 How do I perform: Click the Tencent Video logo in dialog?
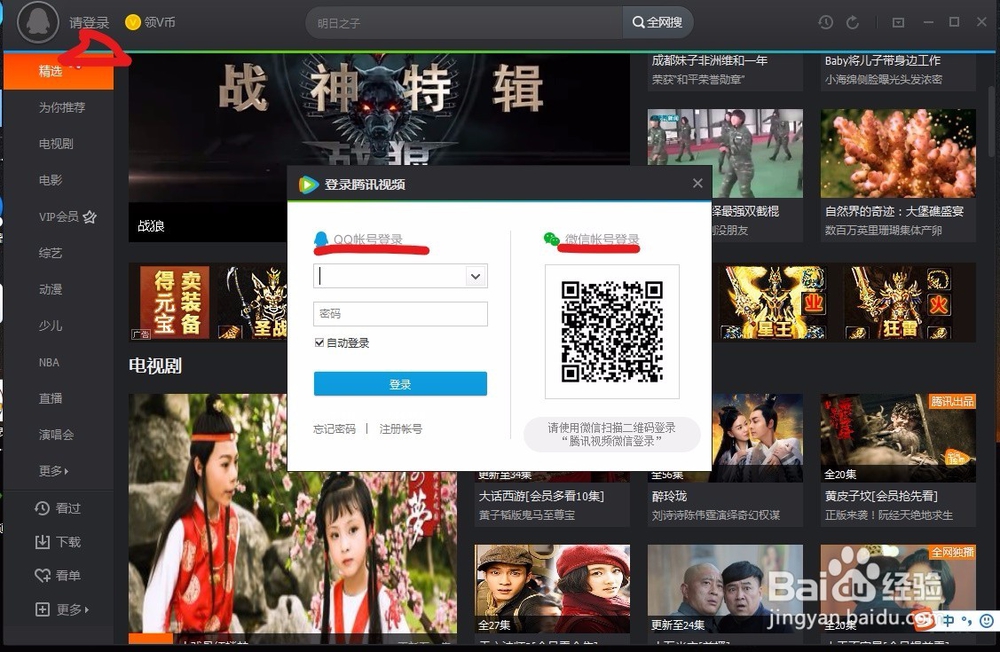[309, 184]
